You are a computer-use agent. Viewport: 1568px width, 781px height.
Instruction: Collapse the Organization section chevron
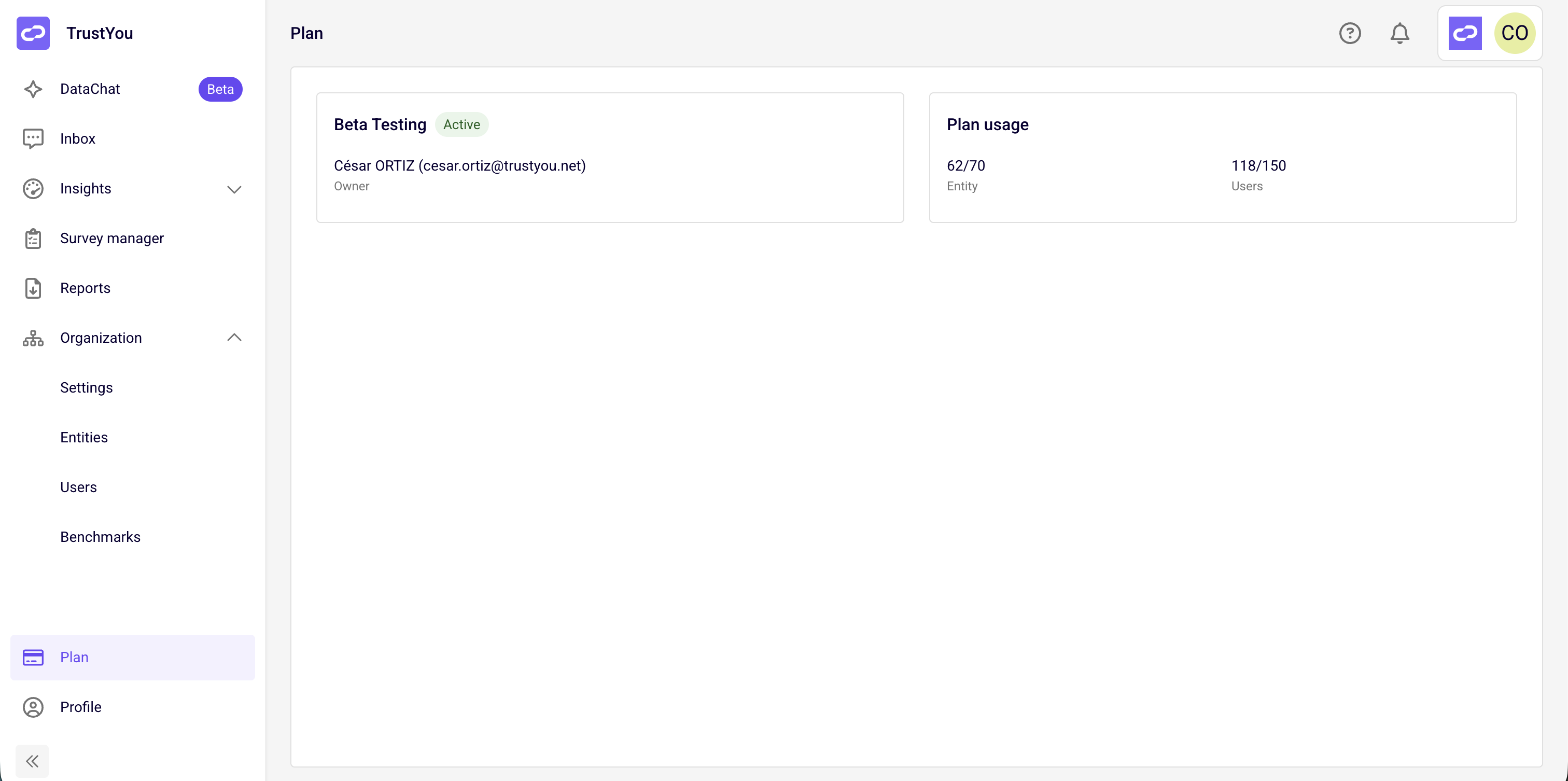pos(234,337)
